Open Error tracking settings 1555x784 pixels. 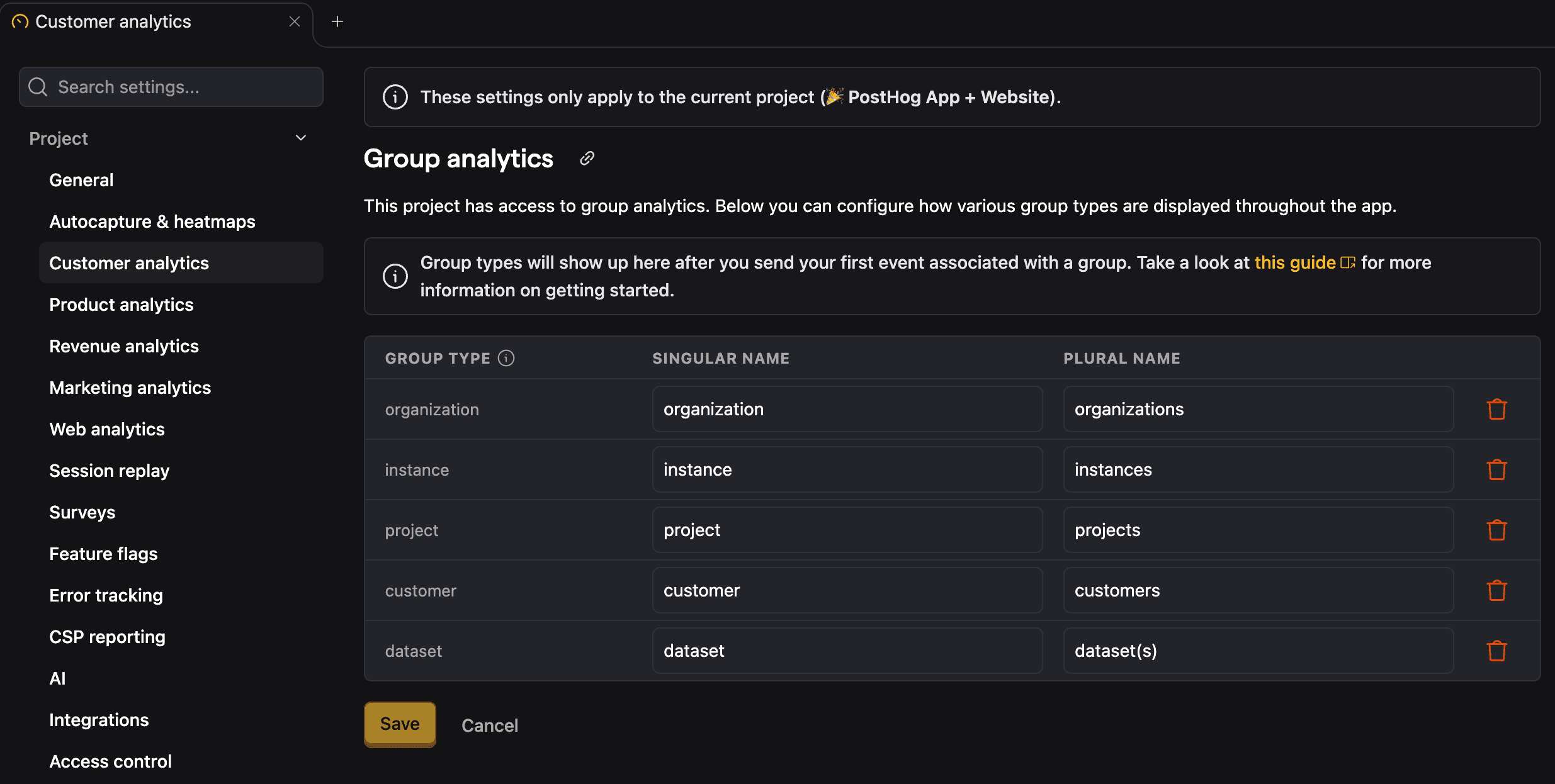click(106, 595)
